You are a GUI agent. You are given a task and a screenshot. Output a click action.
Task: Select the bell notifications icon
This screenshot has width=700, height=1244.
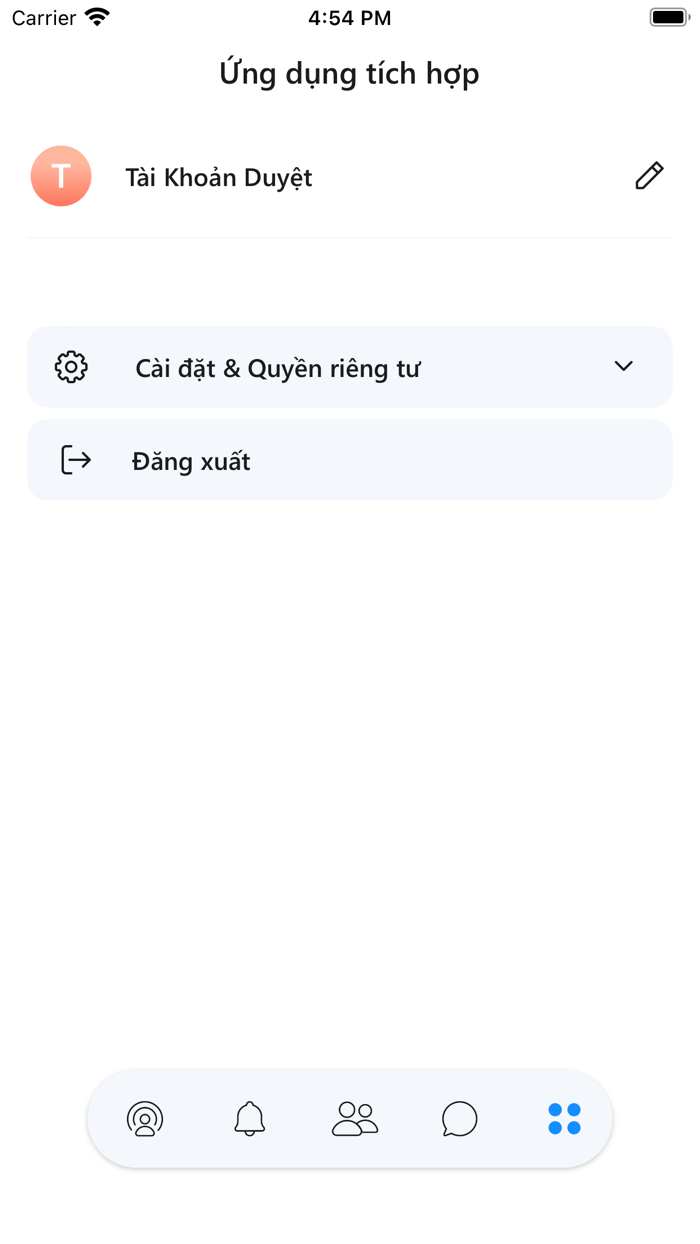[249, 1119]
